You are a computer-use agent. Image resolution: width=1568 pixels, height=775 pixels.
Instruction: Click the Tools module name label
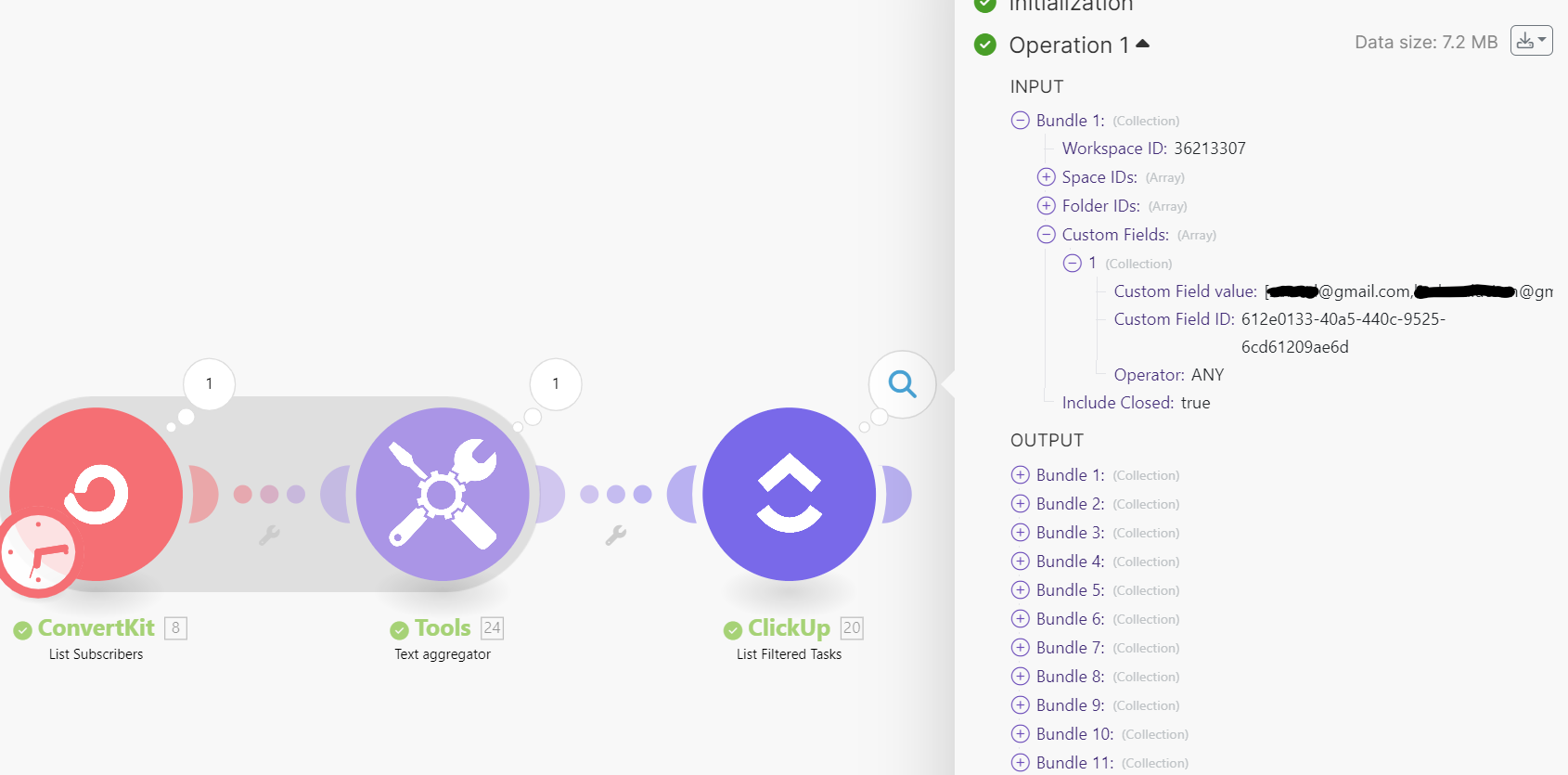coord(443,628)
